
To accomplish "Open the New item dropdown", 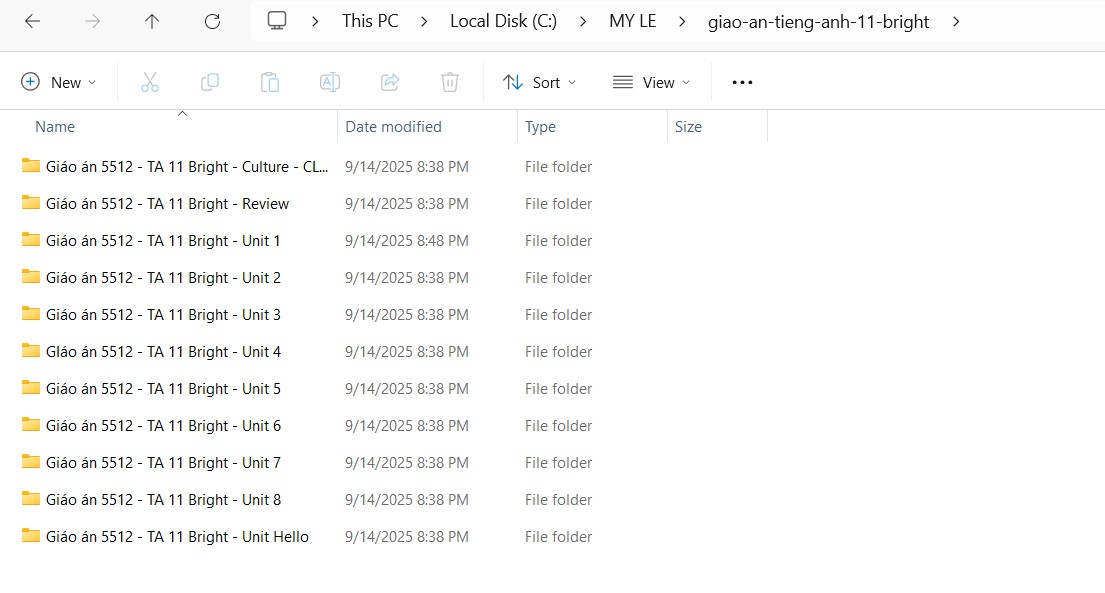I will [x=59, y=82].
